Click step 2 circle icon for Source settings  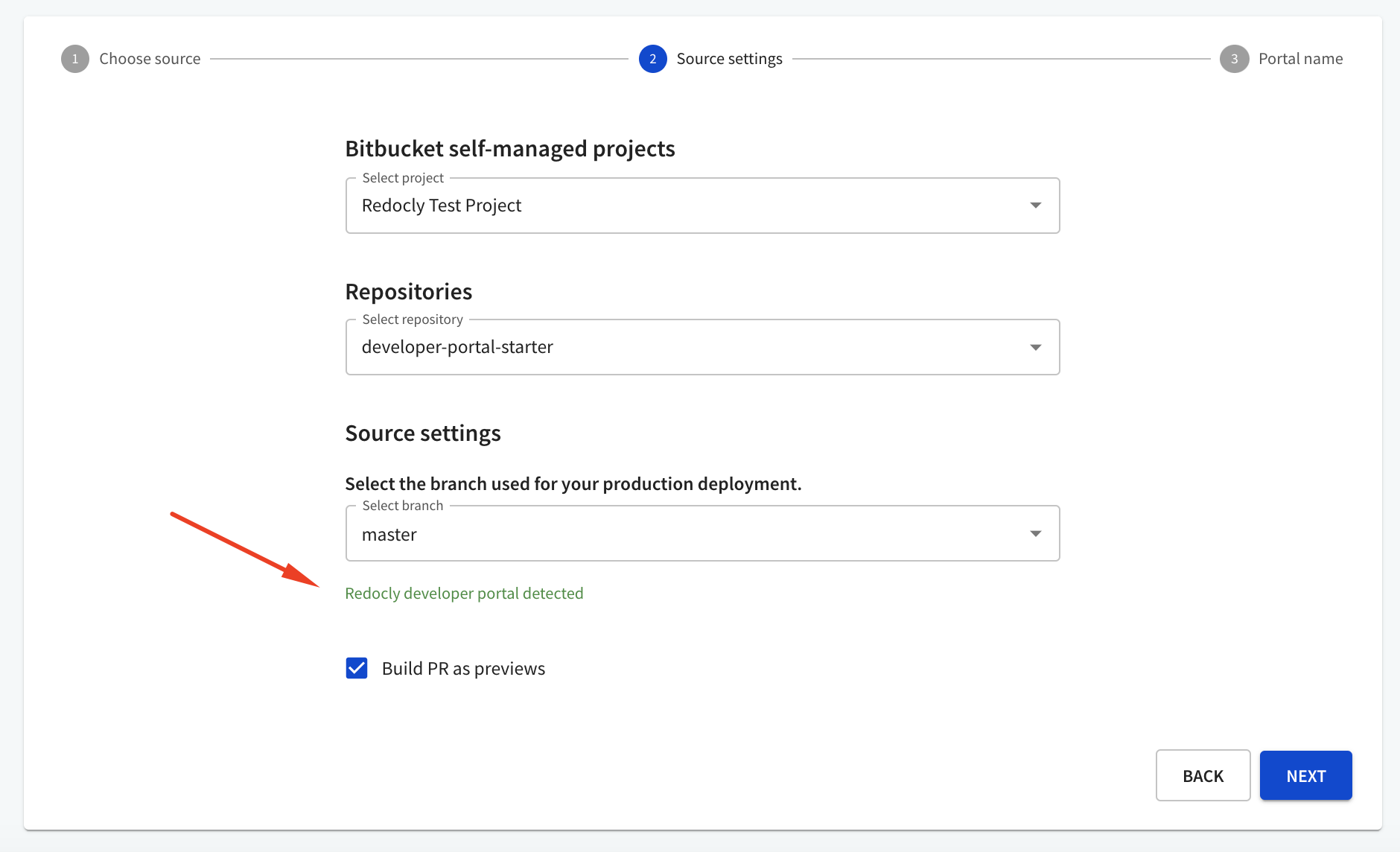point(653,59)
